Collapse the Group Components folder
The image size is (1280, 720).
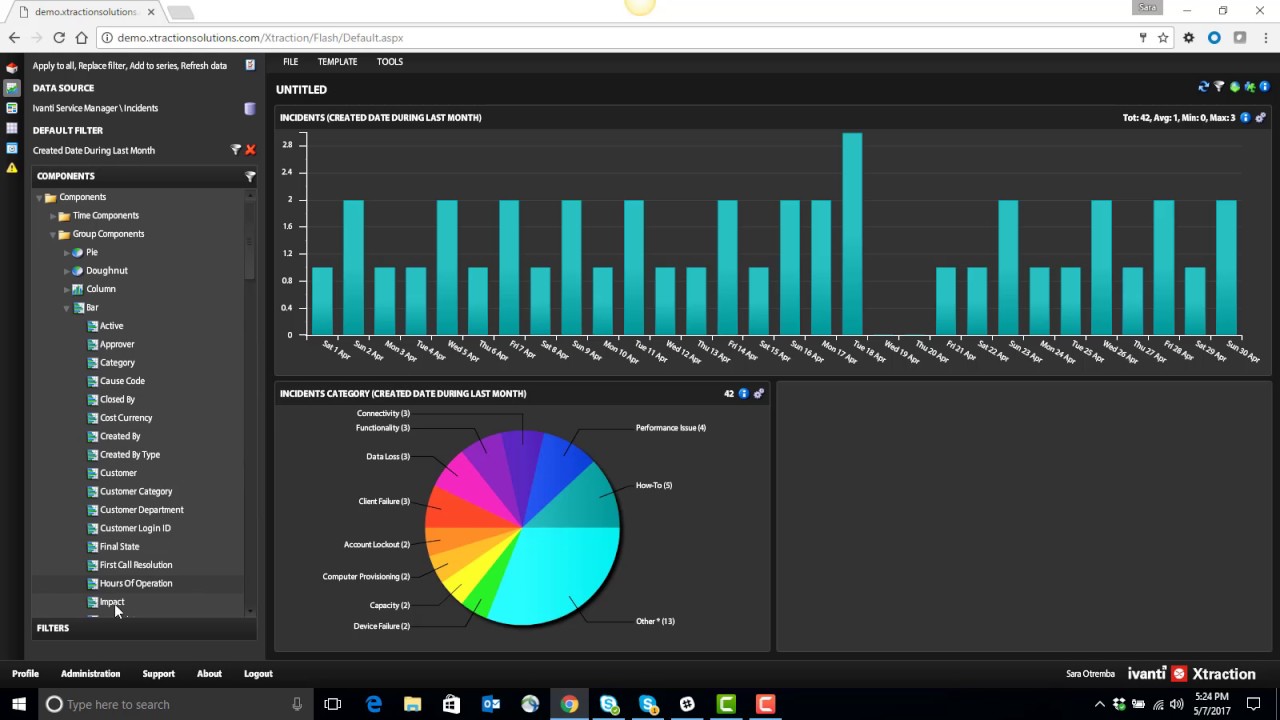(x=53, y=235)
